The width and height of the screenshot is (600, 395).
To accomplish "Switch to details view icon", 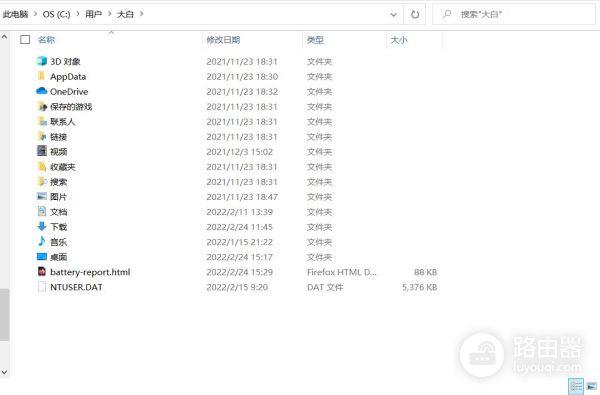I will (576, 387).
